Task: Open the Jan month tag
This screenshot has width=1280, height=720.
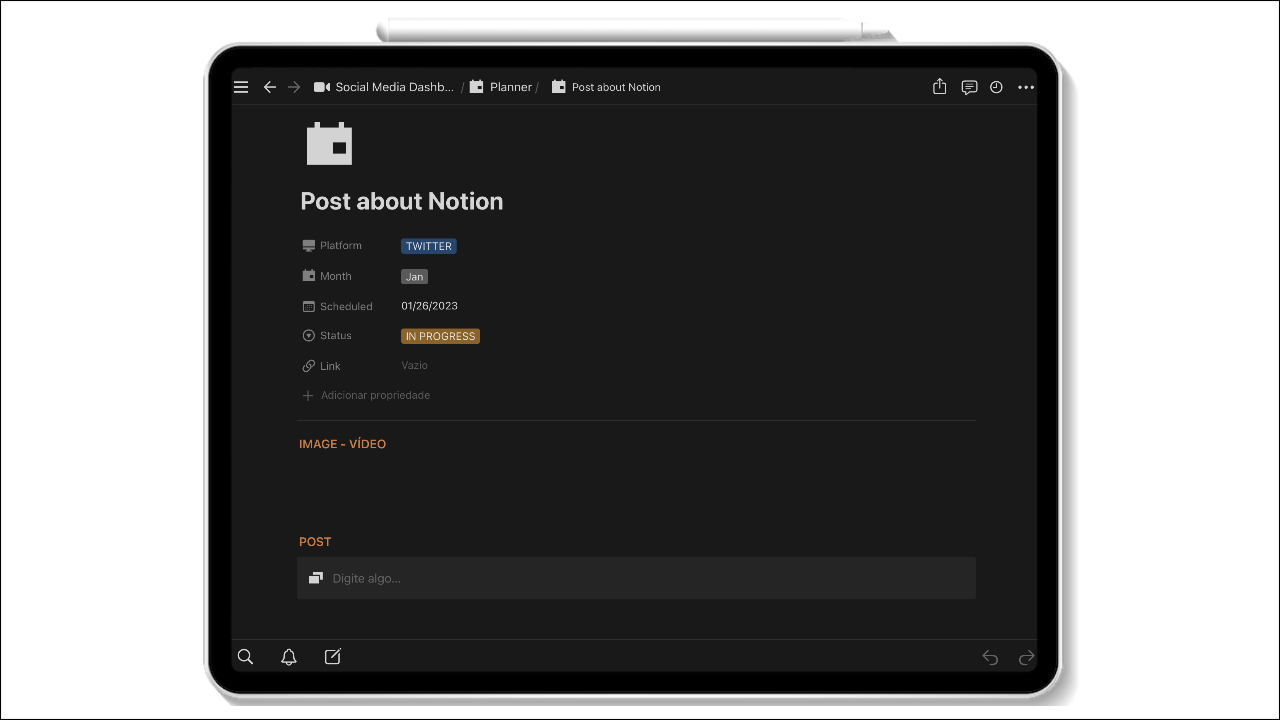Action: point(414,277)
